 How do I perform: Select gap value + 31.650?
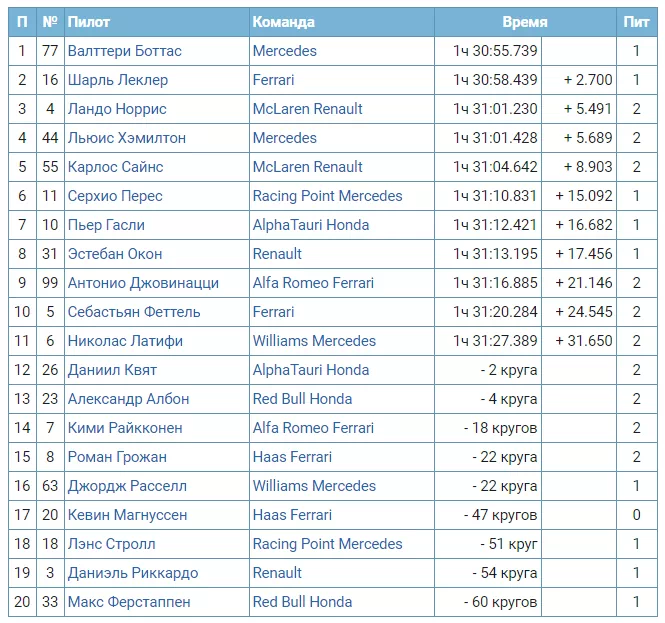[x=584, y=341]
